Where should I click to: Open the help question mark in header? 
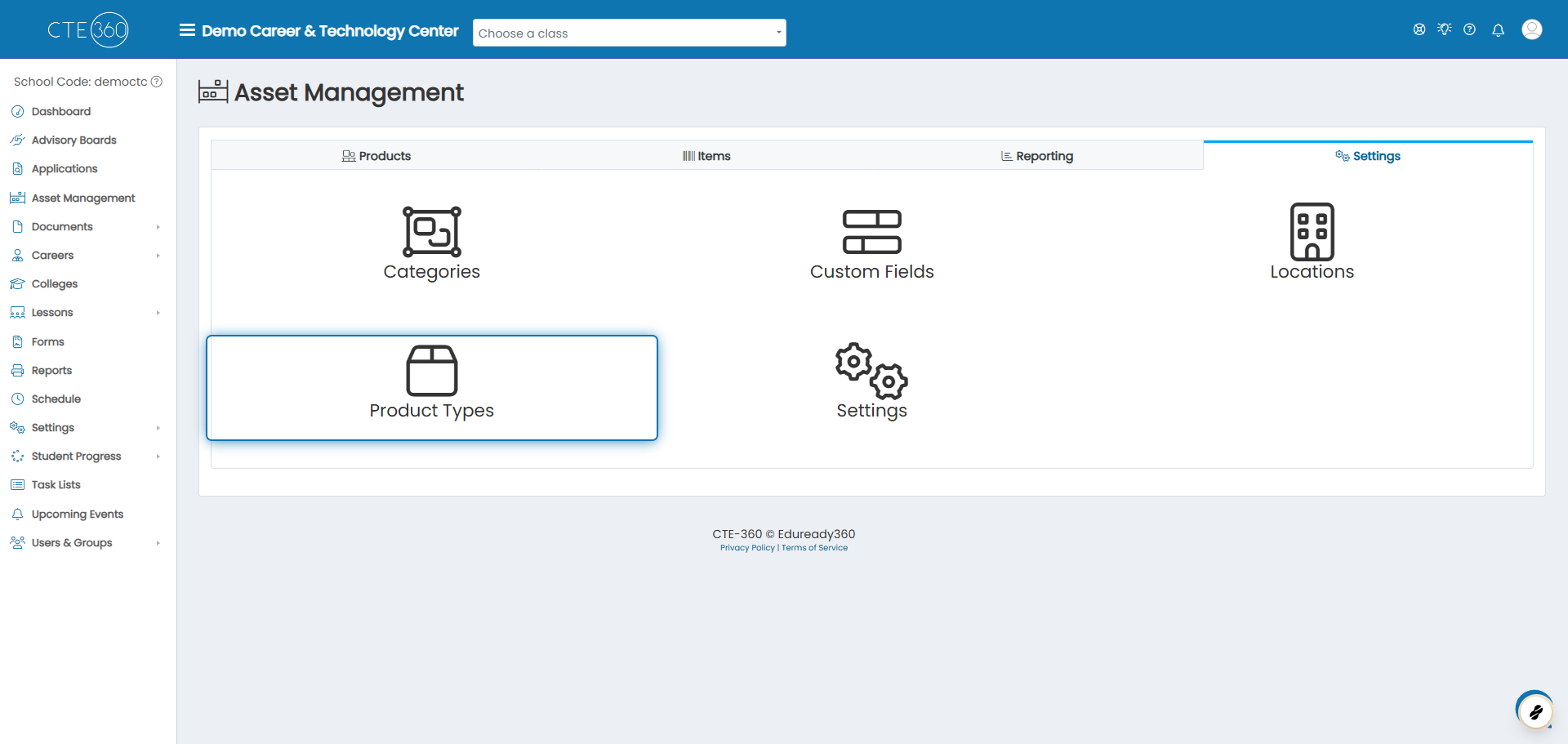pyautogui.click(x=1469, y=29)
